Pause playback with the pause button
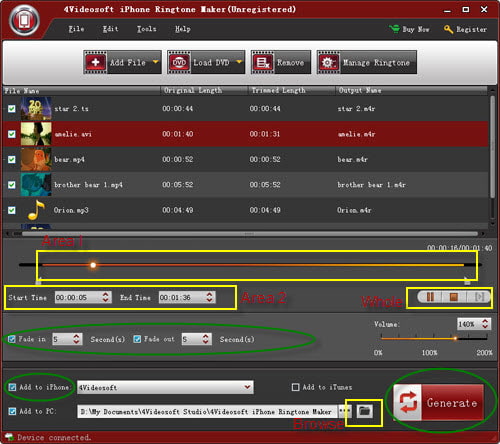Screen dimensions: 500x444 pyautogui.click(x=430, y=297)
